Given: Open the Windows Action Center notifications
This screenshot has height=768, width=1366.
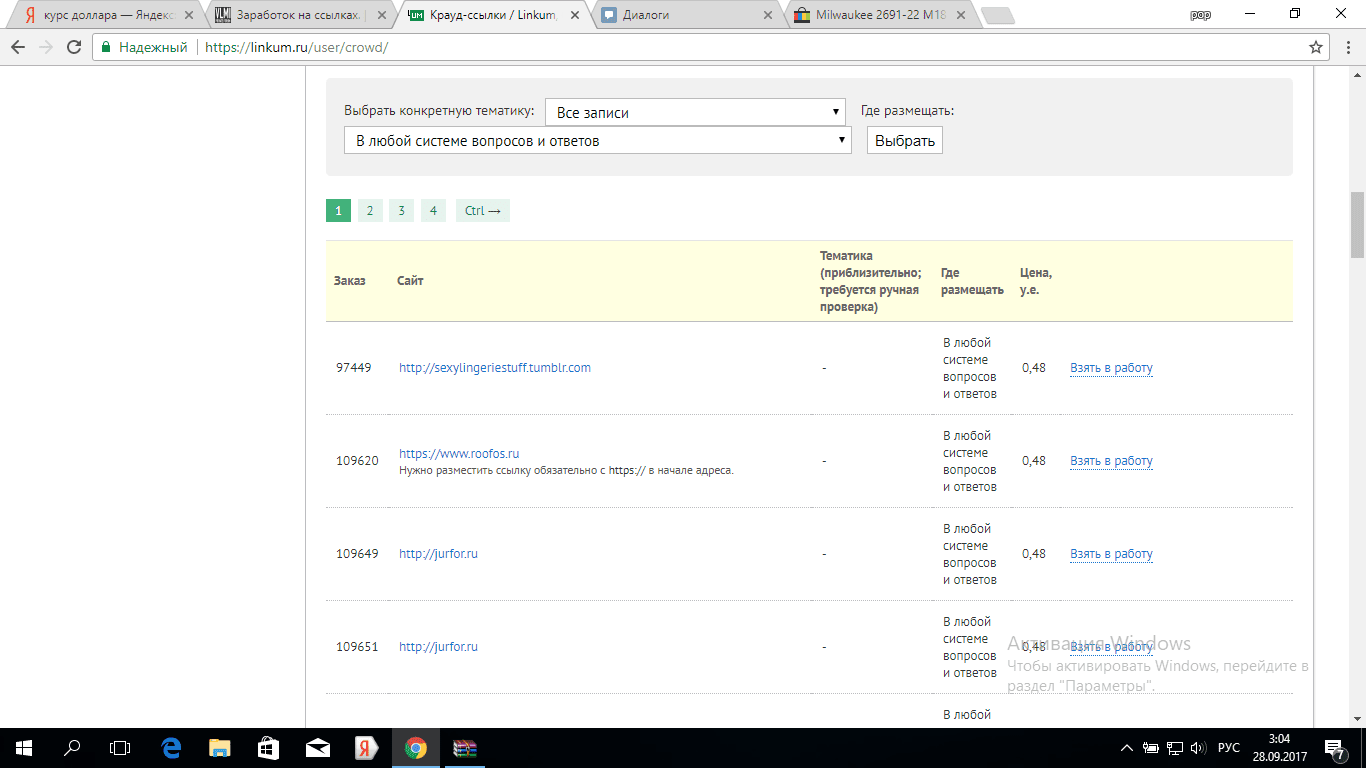Looking at the screenshot, I should pyautogui.click(x=1334, y=747).
